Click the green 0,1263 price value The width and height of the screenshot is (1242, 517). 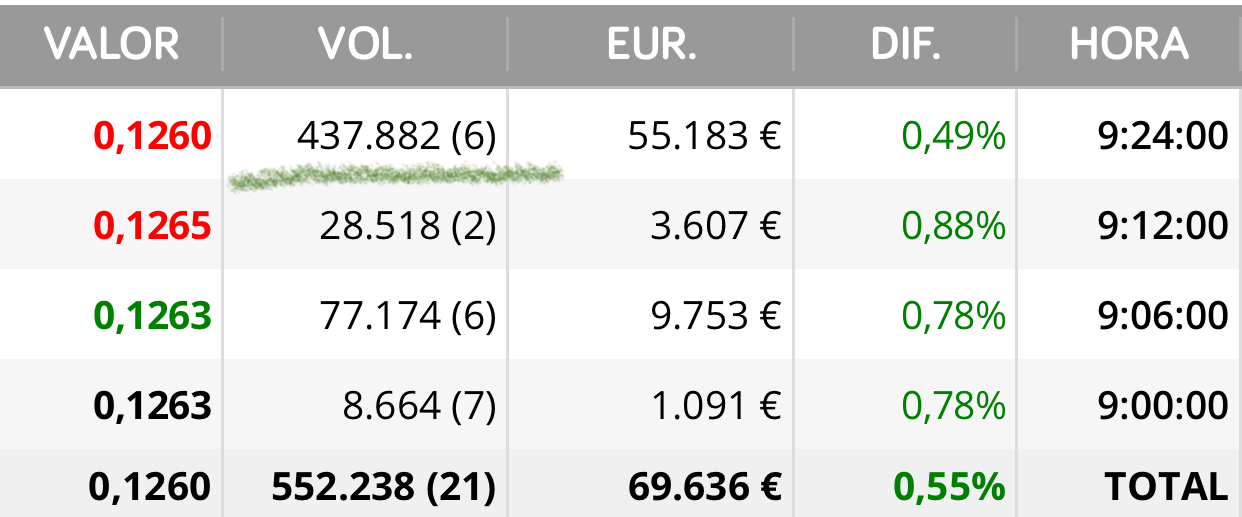pyautogui.click(x=152, y=316)
